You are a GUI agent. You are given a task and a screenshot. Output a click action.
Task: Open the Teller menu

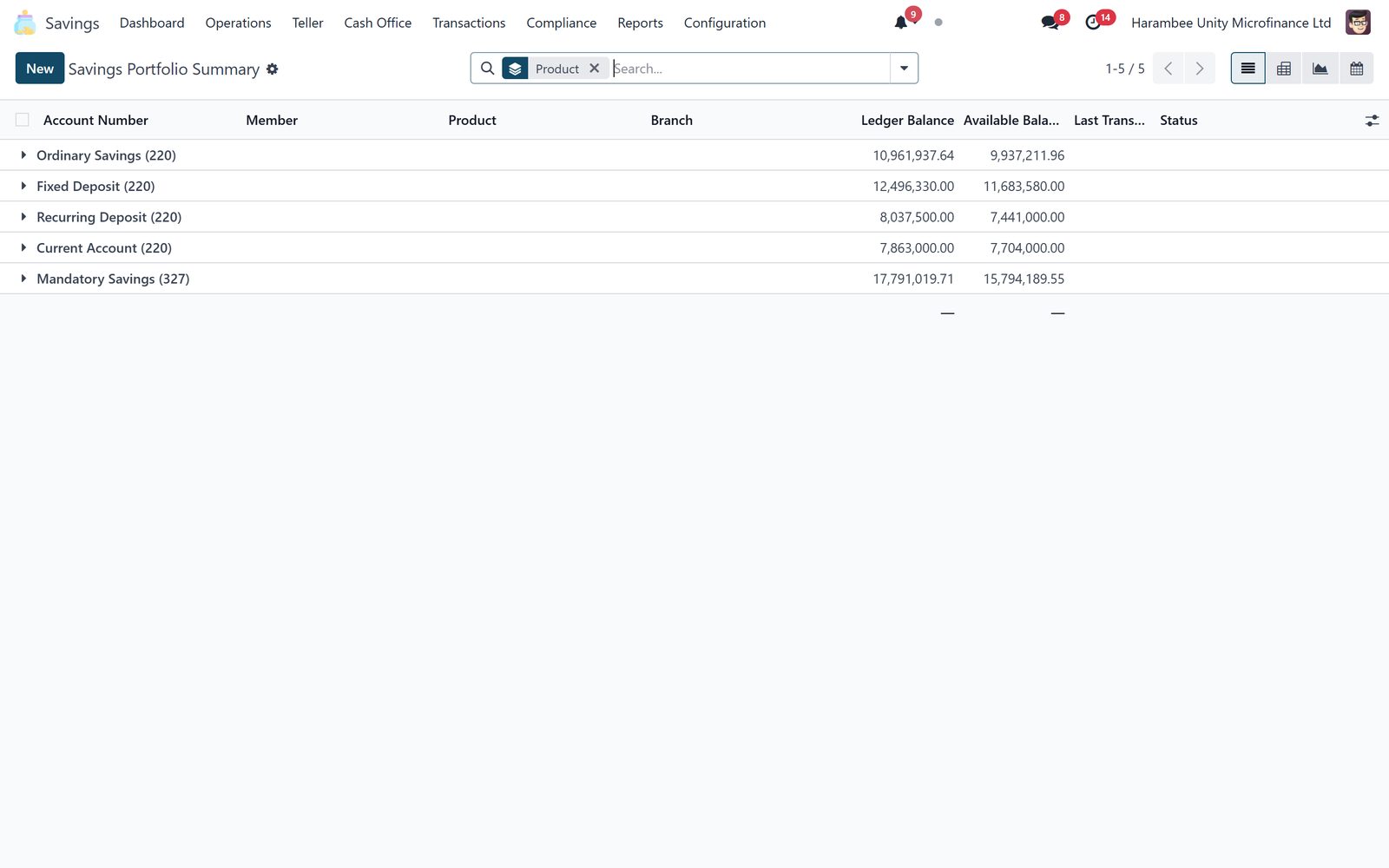click(307, 23)
